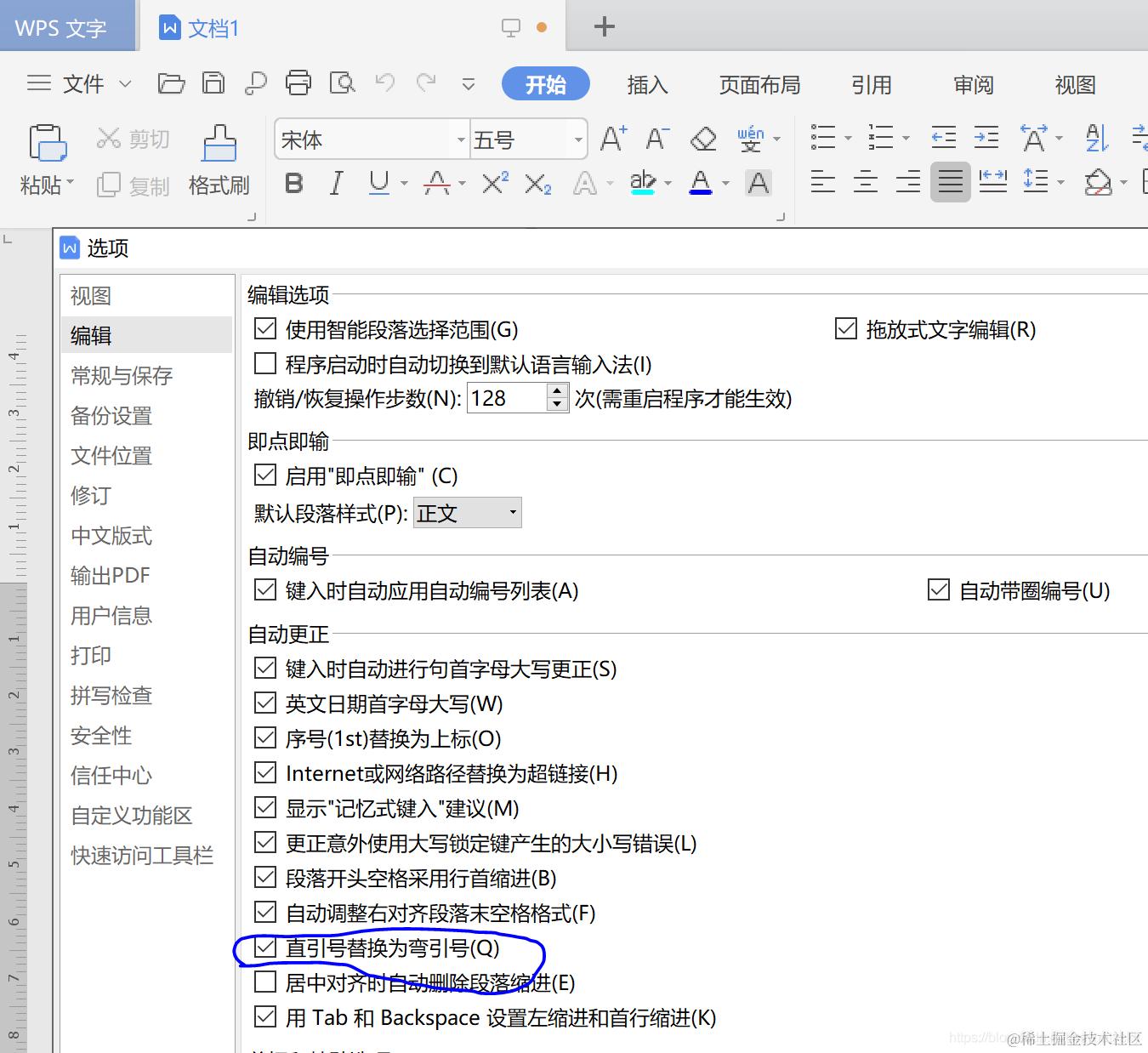
Task: Click the font color A swatch
Action: pos(701,183)
